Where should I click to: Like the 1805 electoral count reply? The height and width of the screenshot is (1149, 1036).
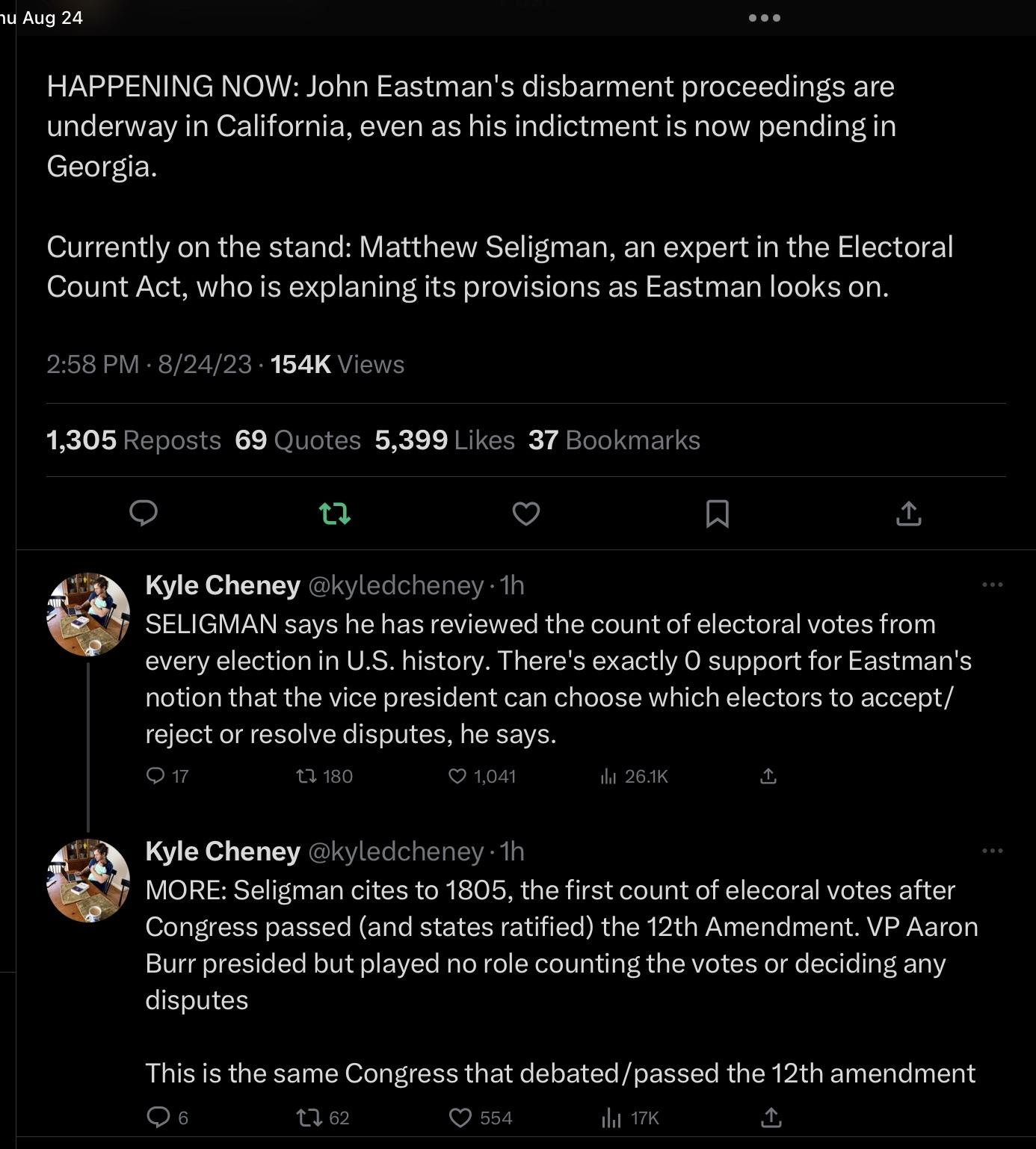[x=460, y=1118]
